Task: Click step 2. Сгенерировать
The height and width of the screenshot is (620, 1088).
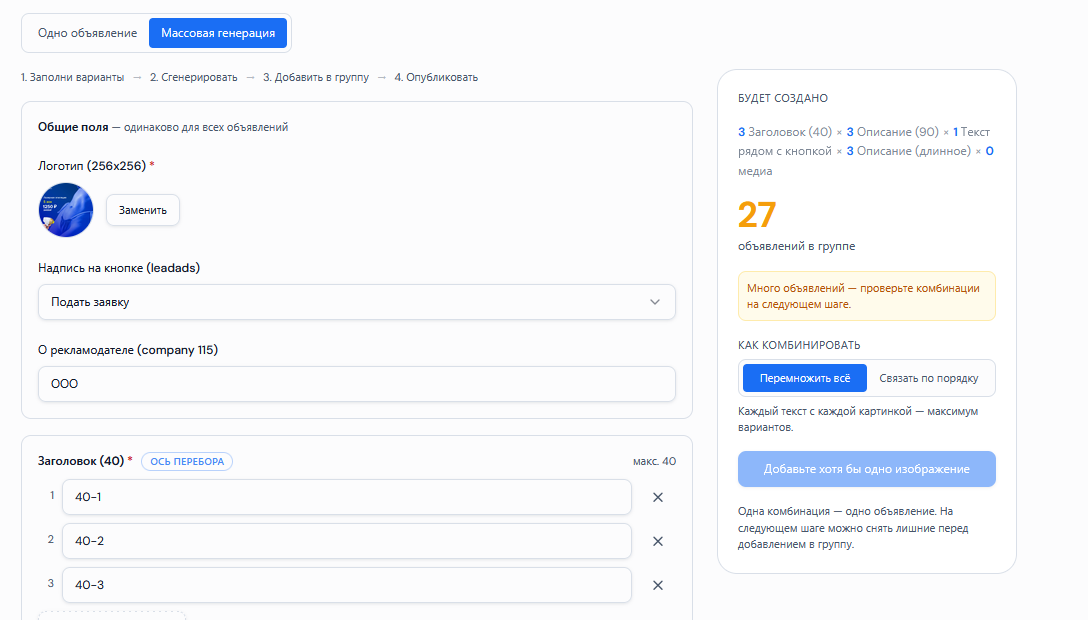Action: pos(194,77)
